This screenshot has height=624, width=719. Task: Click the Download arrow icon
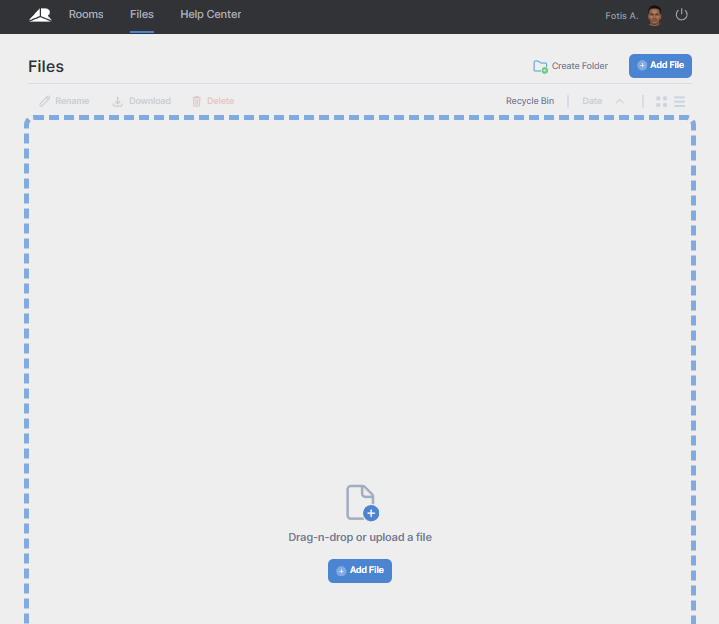(x=117, y=101)
